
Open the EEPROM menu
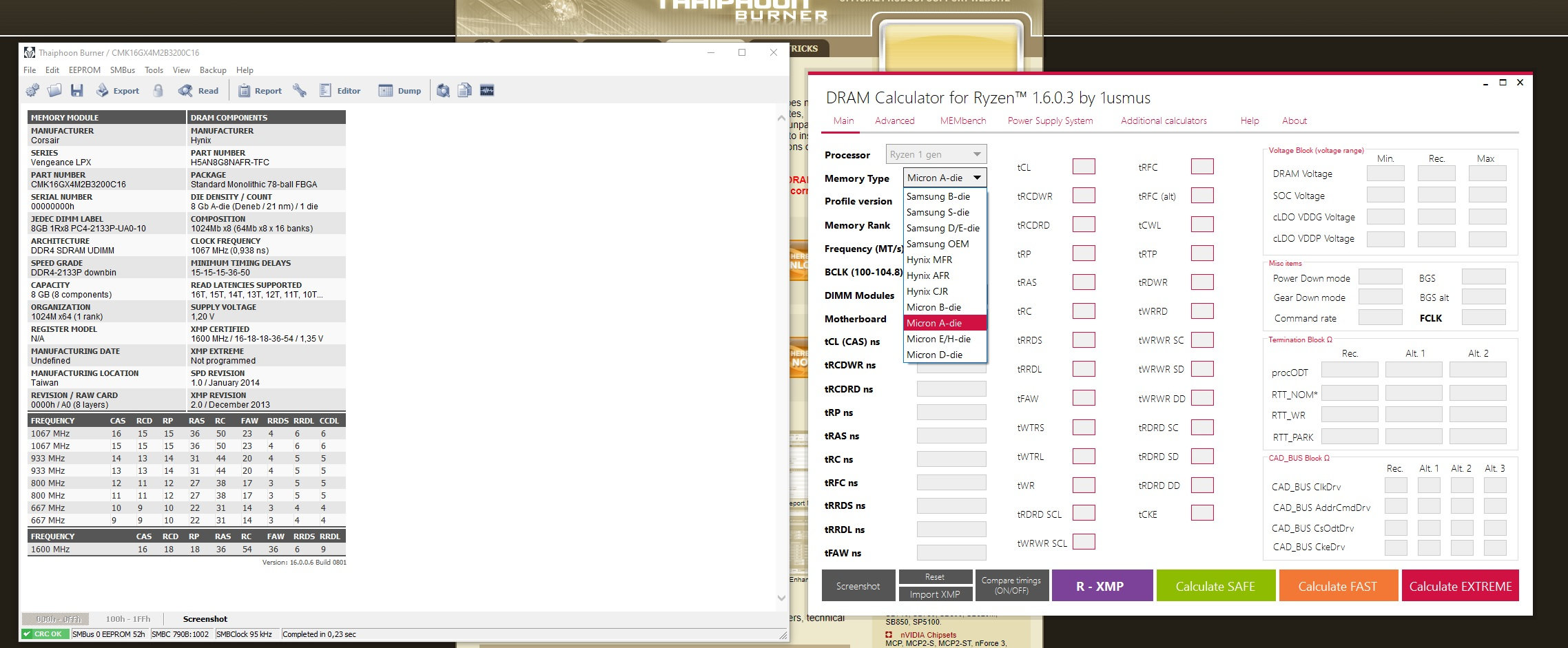click(85, 70)
